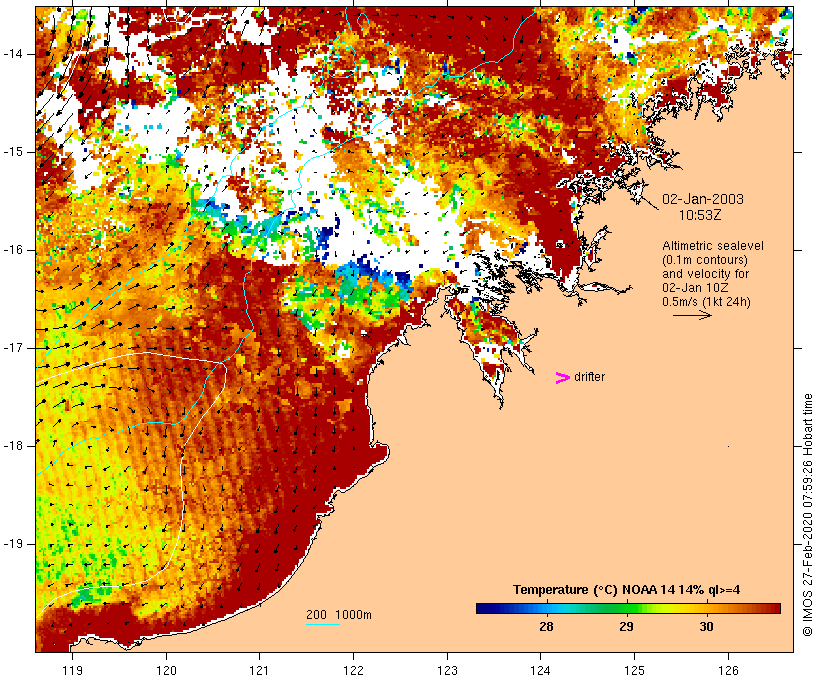
Task: Click the 'drifter' legend label
Action: pos(589,377)
